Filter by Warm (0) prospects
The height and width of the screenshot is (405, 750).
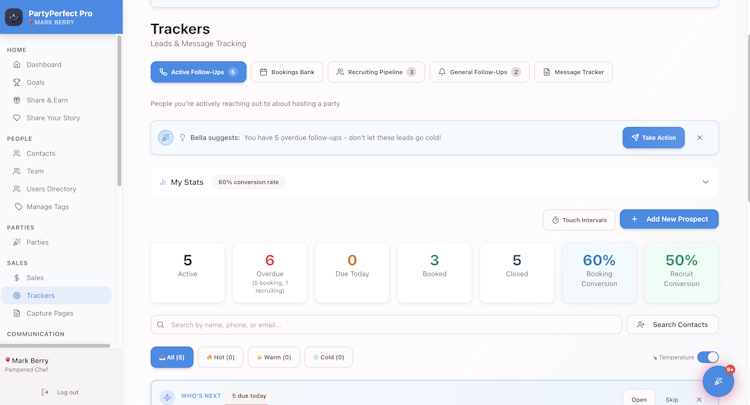[274, 357]
